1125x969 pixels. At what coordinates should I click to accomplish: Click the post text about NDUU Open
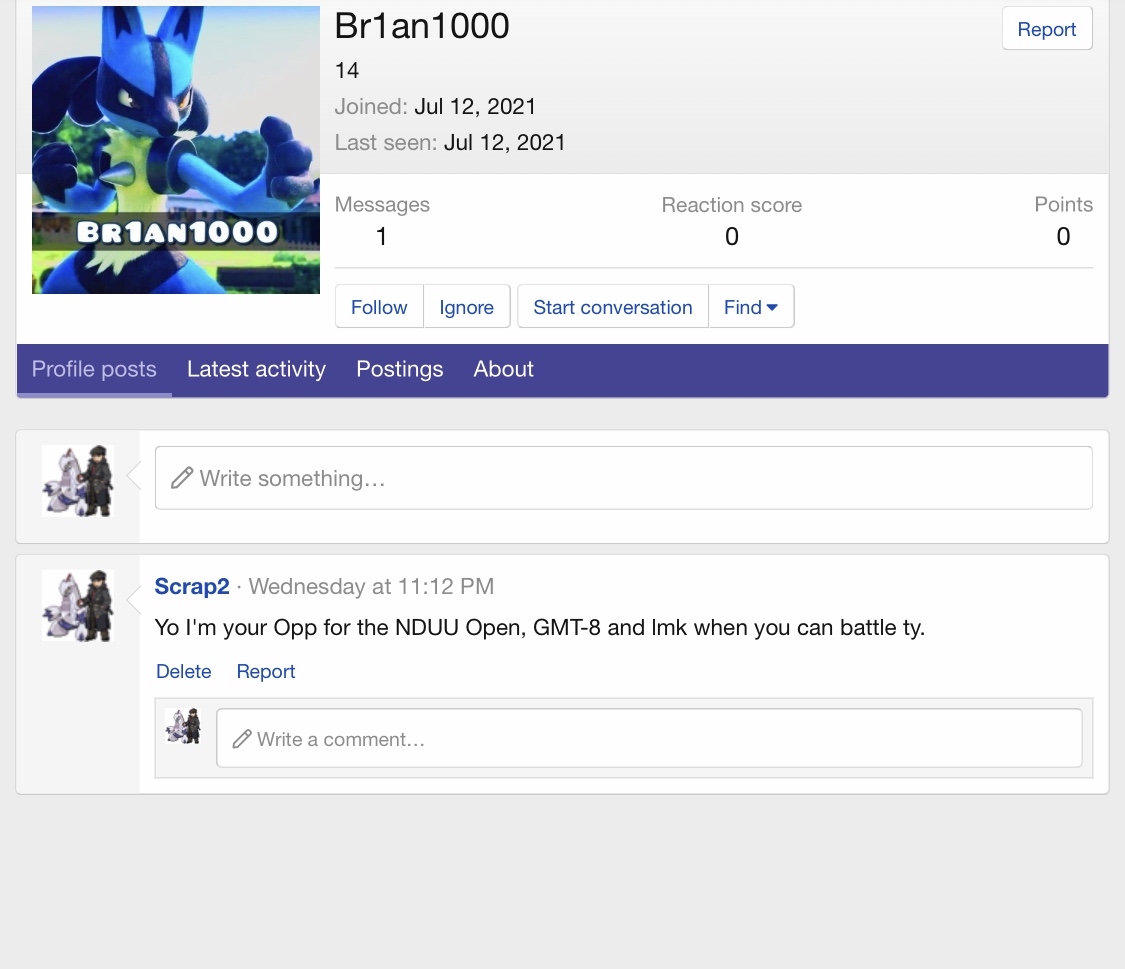point(540,628)
